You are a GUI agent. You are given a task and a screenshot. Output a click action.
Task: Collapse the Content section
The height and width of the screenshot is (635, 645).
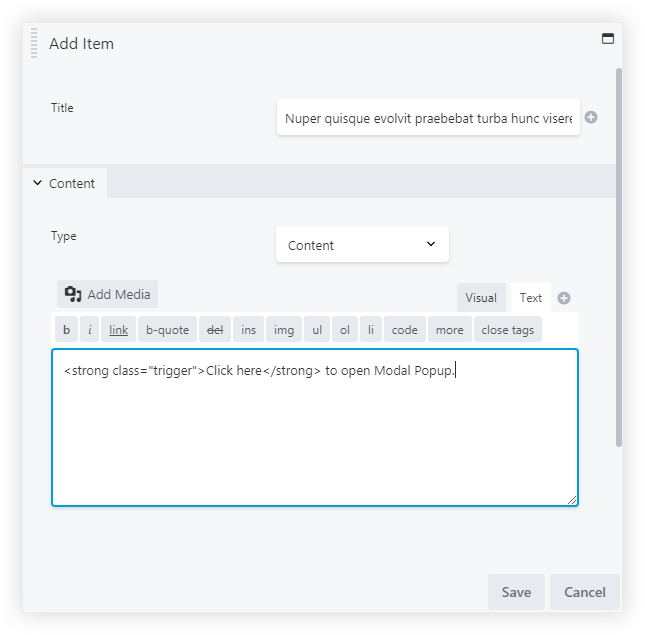[x=64, y=183]
